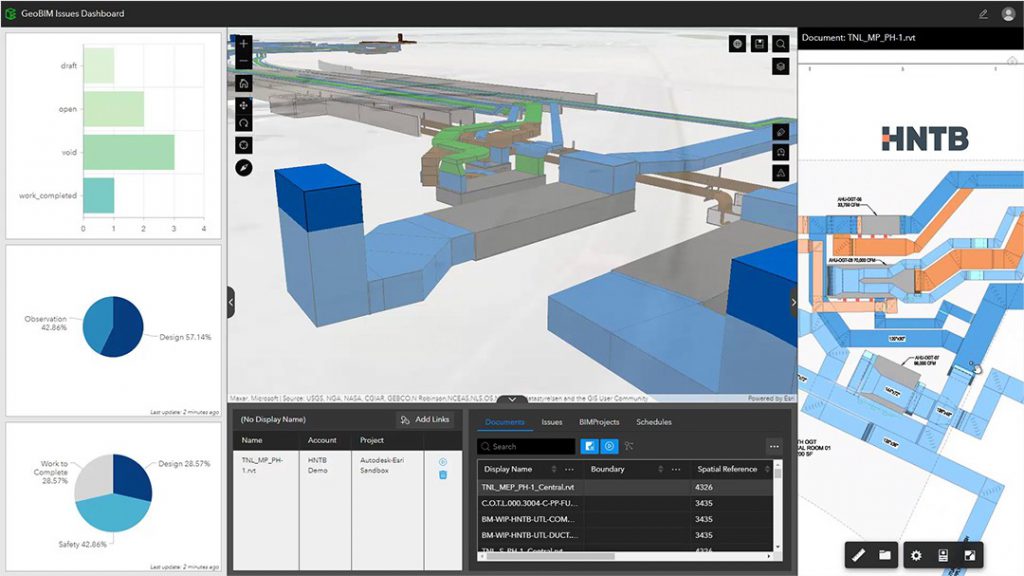This screenshot has height=576, width=1024.
Task: Switch to the Issues tab
Action: point(551,422)
